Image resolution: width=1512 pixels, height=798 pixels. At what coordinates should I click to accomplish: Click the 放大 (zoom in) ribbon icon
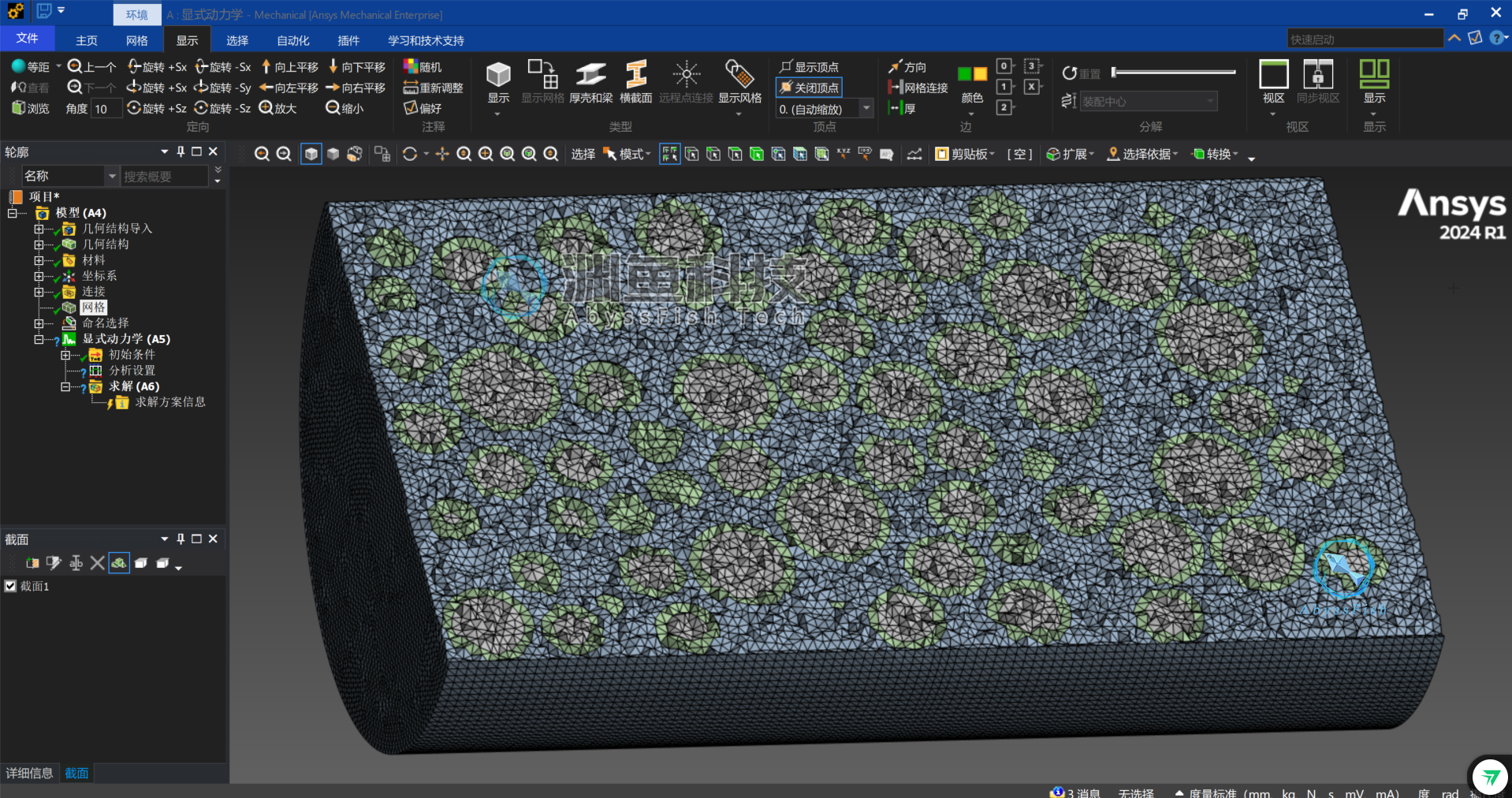click(x=266, y=108)
